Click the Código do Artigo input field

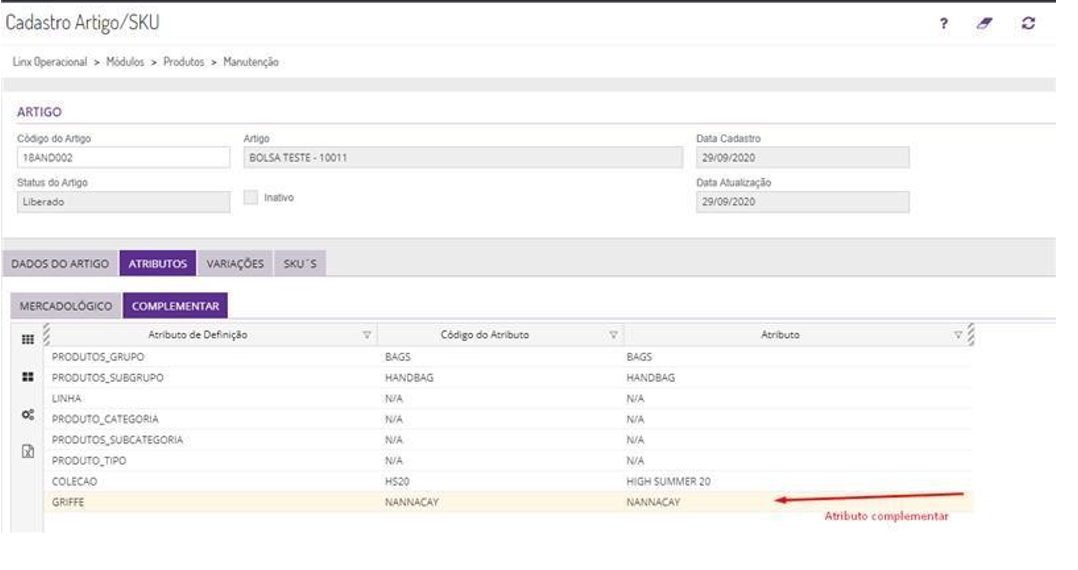pyautogui.click(x=123, y=157)
